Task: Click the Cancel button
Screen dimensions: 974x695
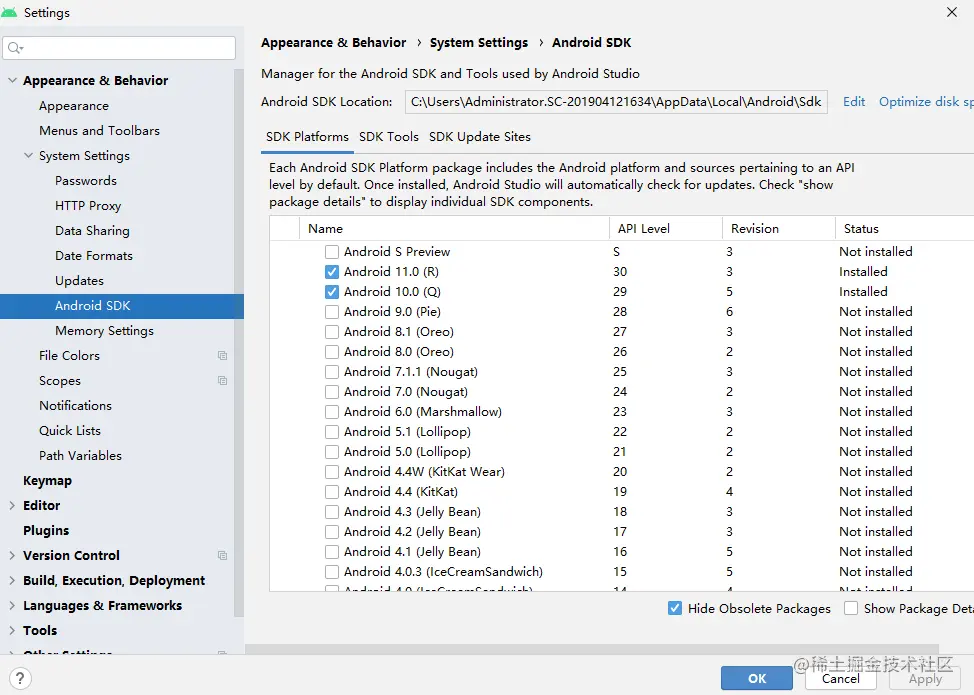Action: click(x=840, y=678)
